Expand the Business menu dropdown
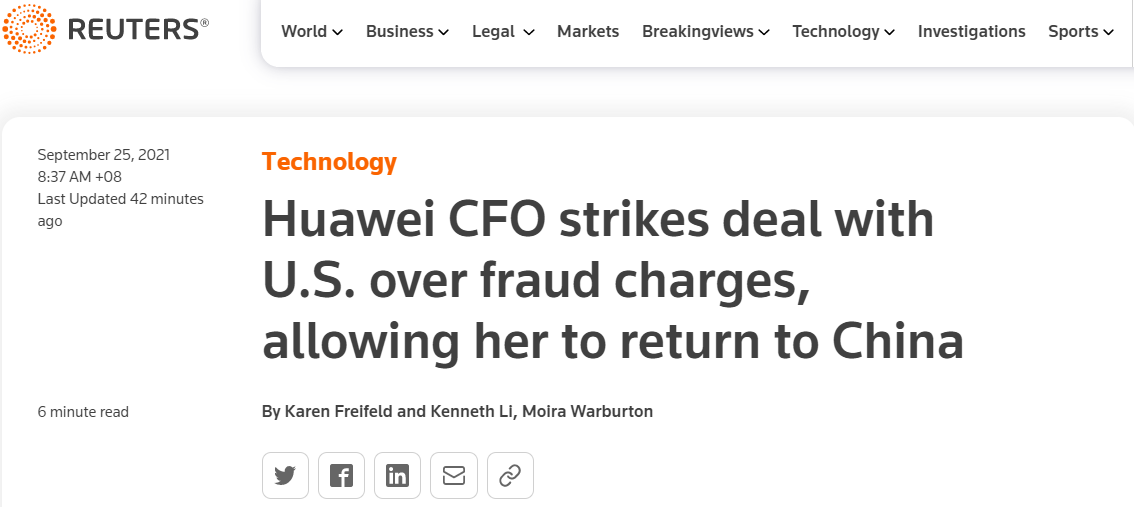1134x507 pixels. point(407,32)
